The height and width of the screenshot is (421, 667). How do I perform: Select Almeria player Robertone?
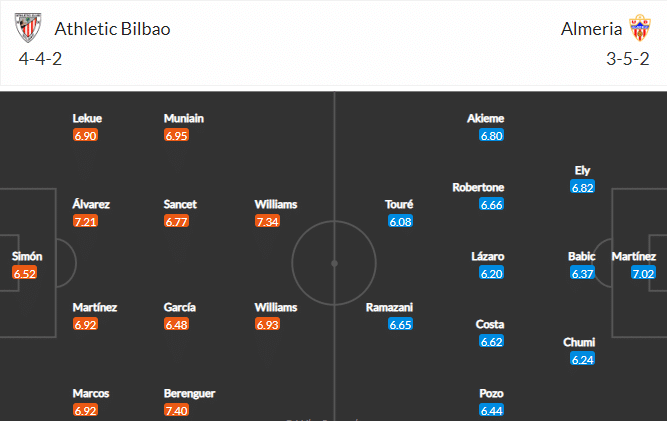pos(478,187)
